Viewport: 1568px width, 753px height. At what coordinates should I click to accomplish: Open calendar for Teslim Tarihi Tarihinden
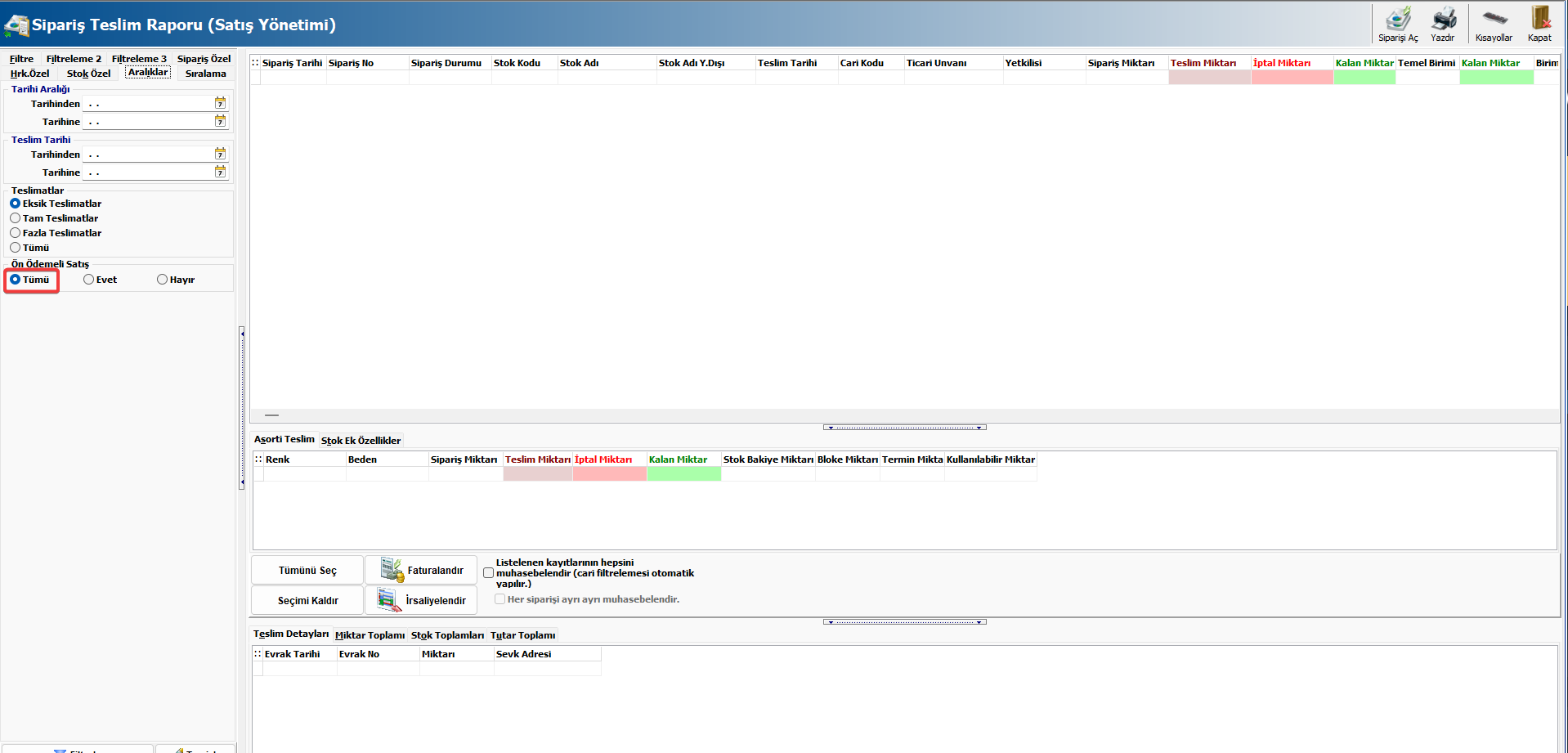tap(220, 154)
